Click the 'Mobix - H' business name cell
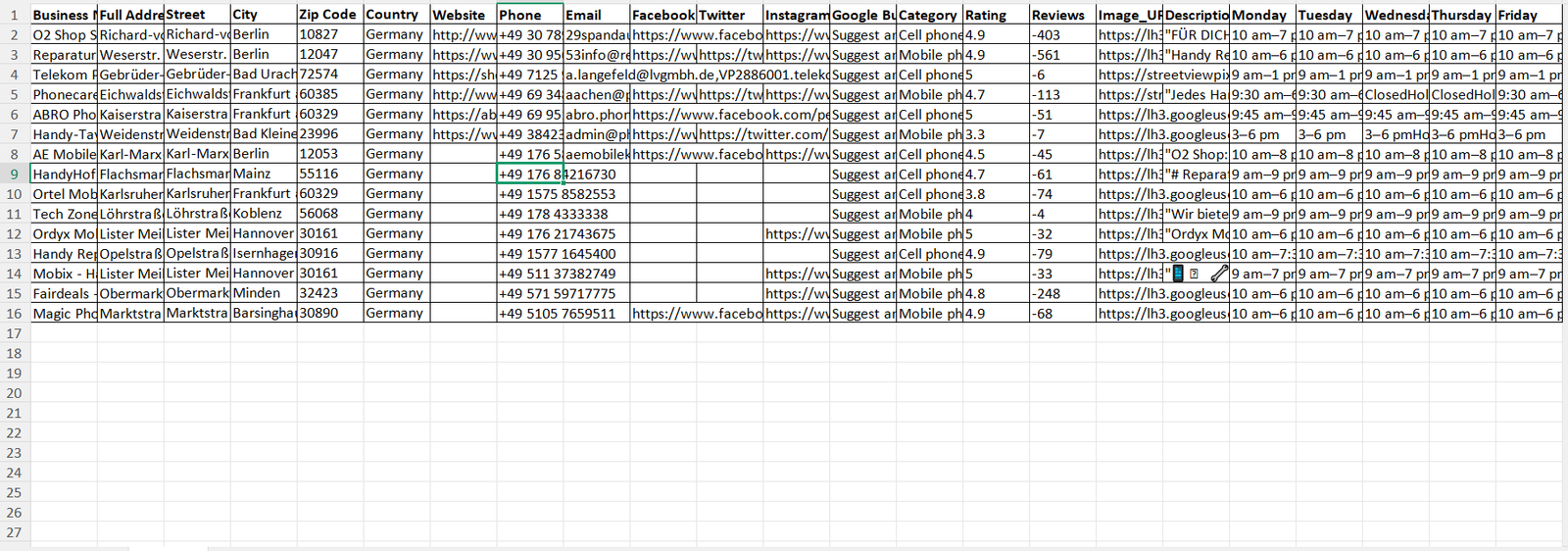 [64, 274]
